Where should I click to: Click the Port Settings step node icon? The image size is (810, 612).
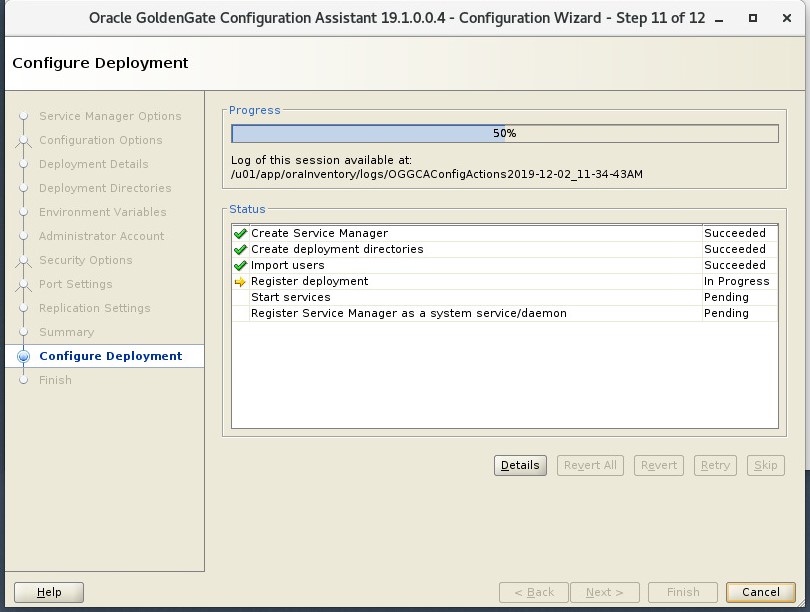coord(23,285)
